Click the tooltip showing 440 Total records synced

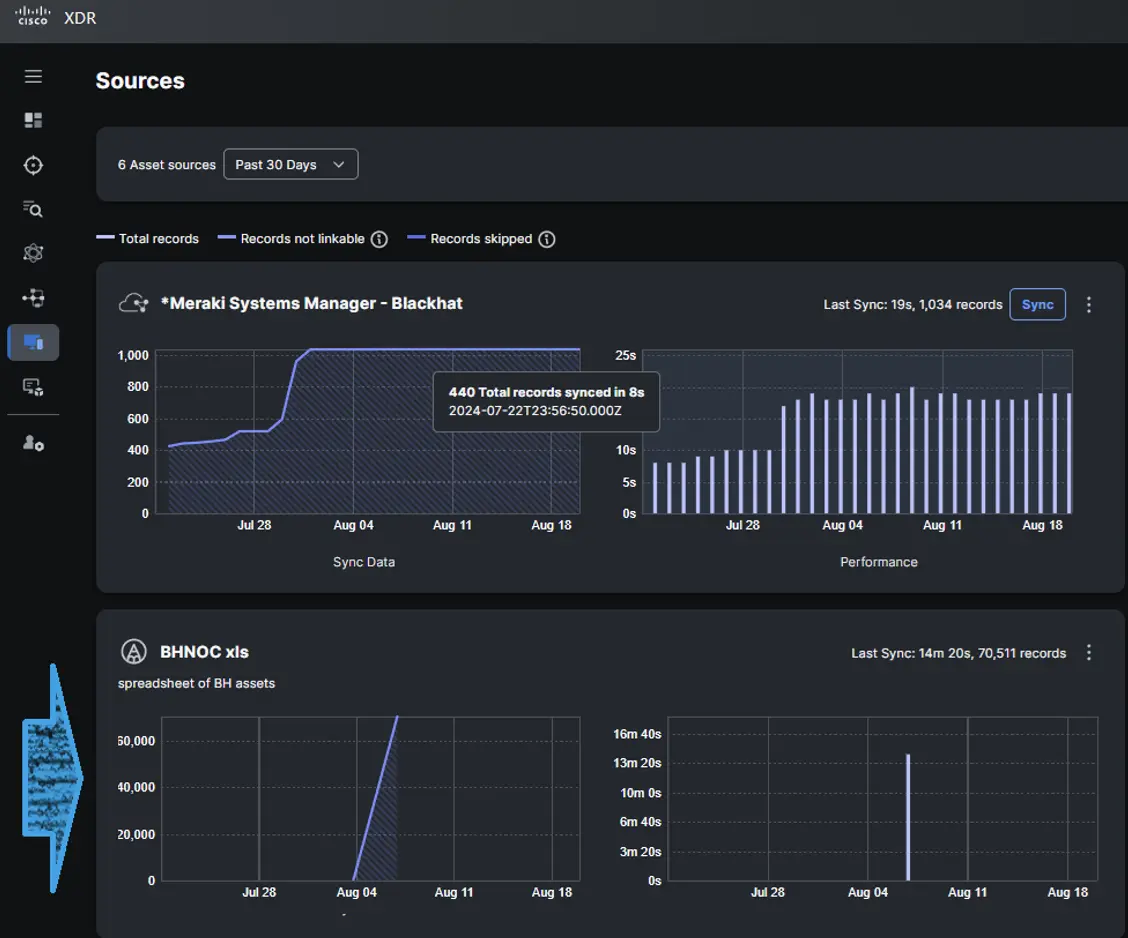(x=546, y=401)
